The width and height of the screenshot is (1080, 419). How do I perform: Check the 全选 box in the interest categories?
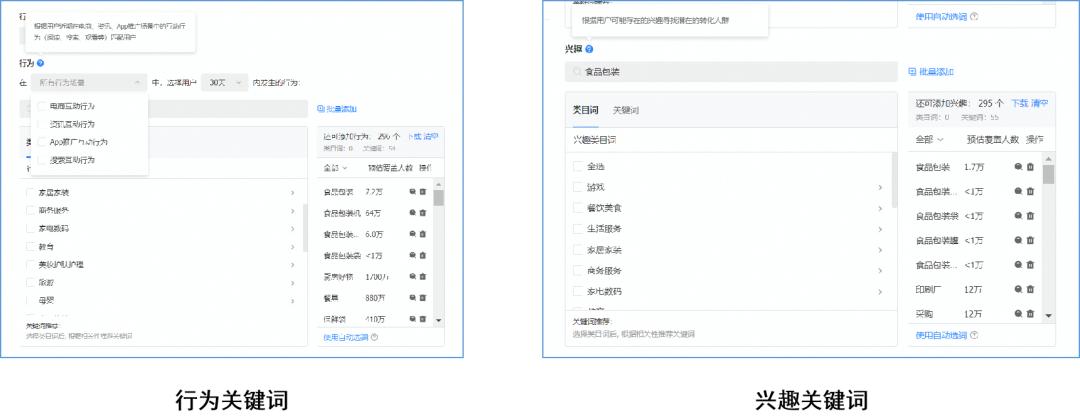[x=578, y=167]
